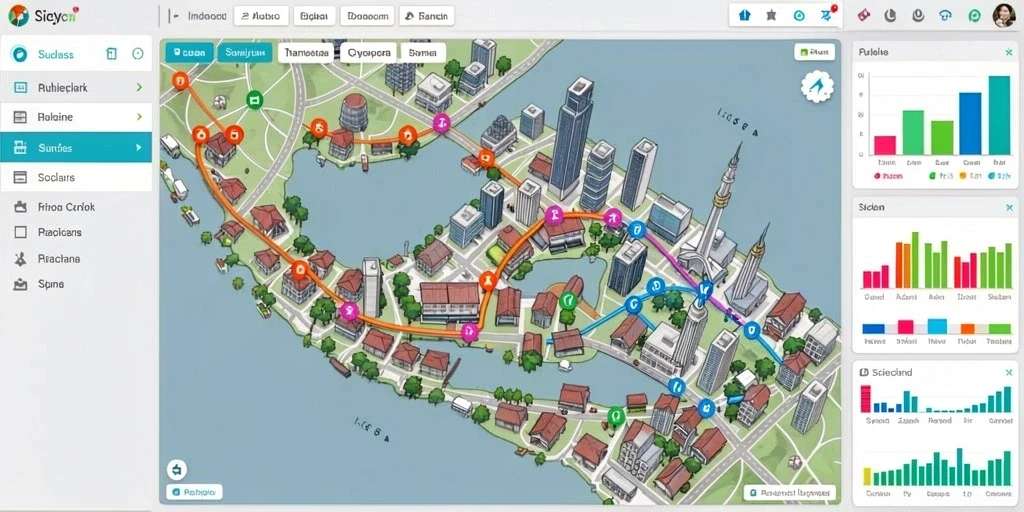The height and width of the screenshot is (512, 1024).
Task: Click the Pothipia button at map bottom
Action: tap(195, 492)
